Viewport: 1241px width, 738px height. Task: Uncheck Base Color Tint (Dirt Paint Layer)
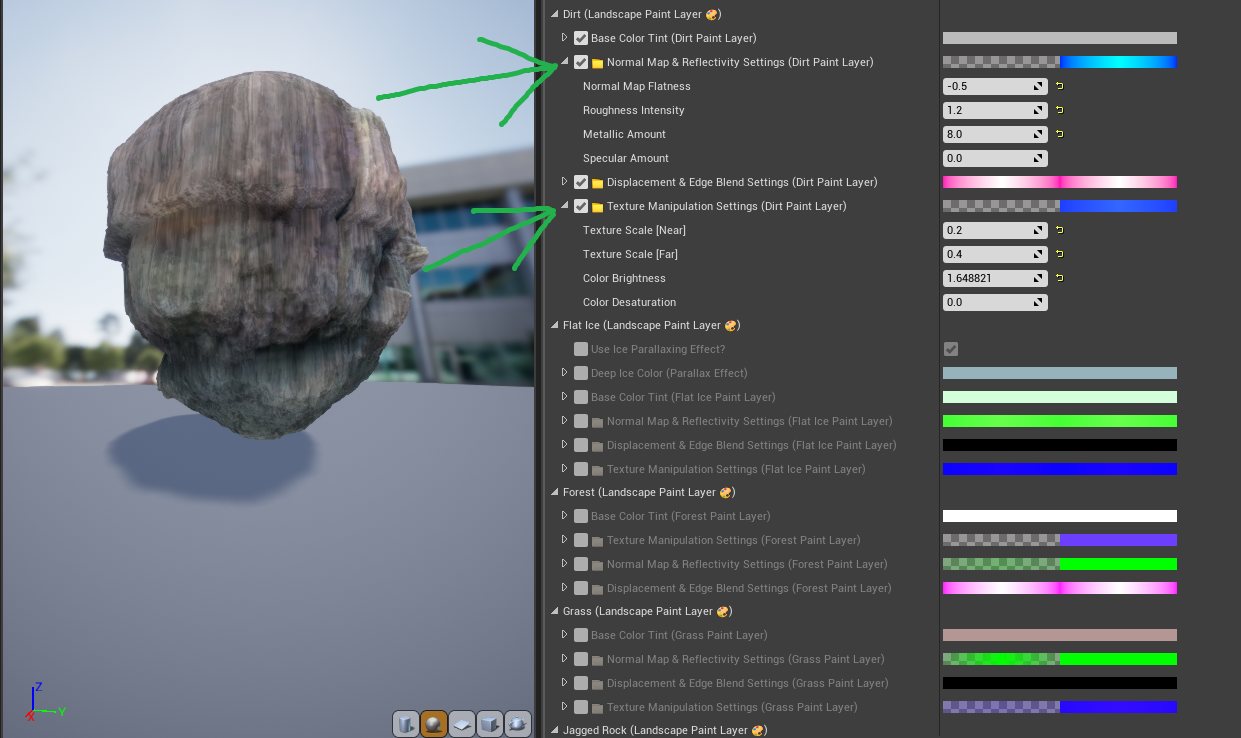click(x=581, y=38)
